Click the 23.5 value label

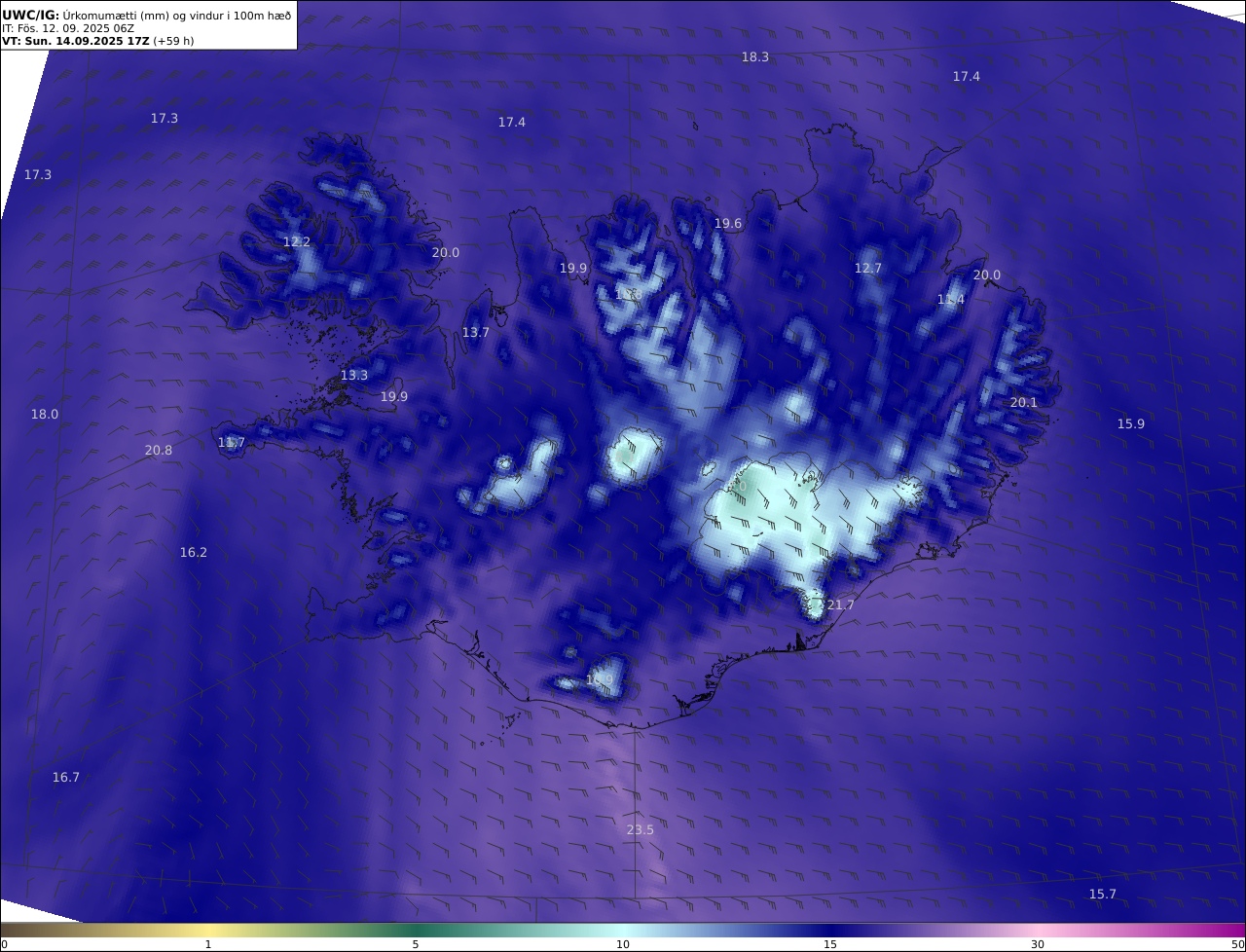click(640, 830)
